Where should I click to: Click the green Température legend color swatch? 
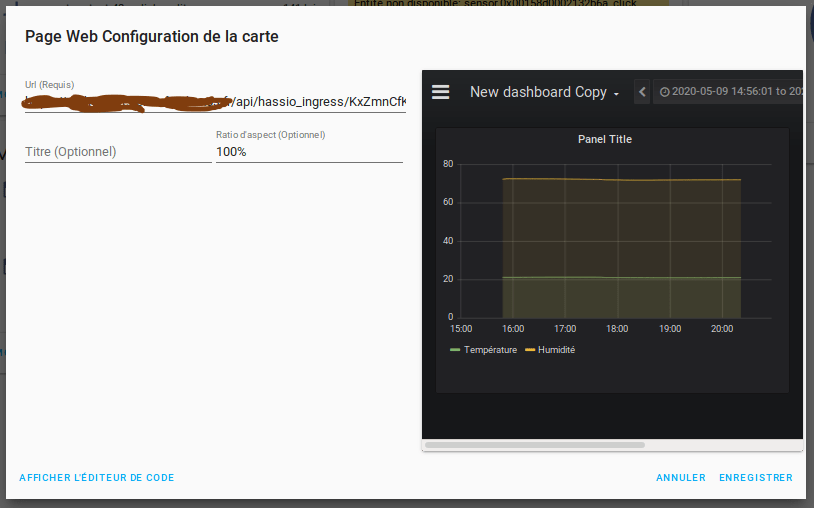tap(455, 350)
